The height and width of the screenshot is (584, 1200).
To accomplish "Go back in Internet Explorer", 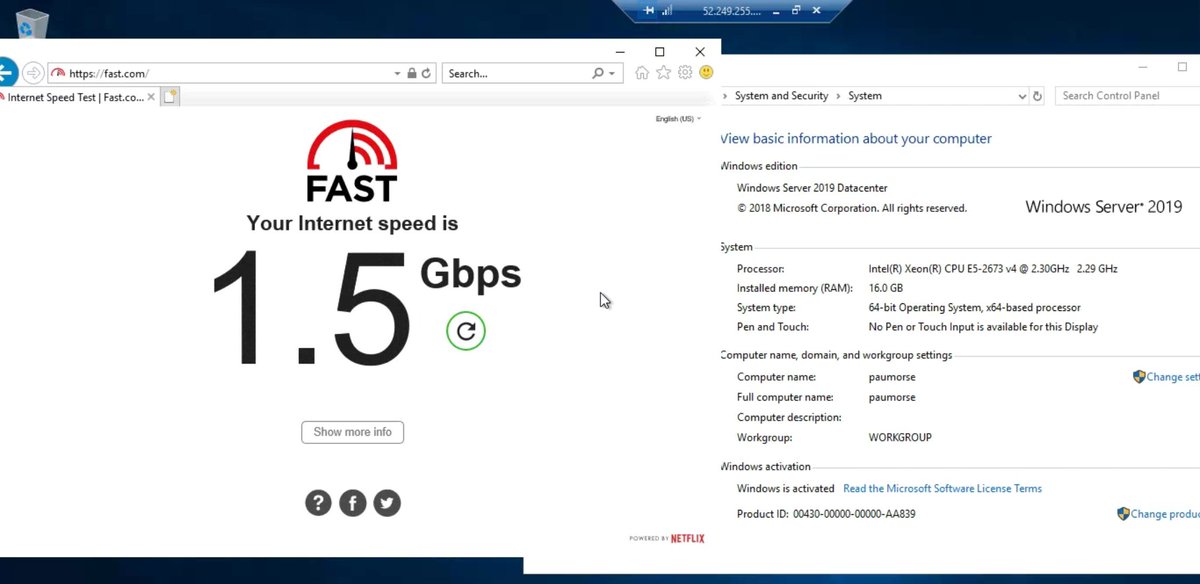I will coord(7,73).
